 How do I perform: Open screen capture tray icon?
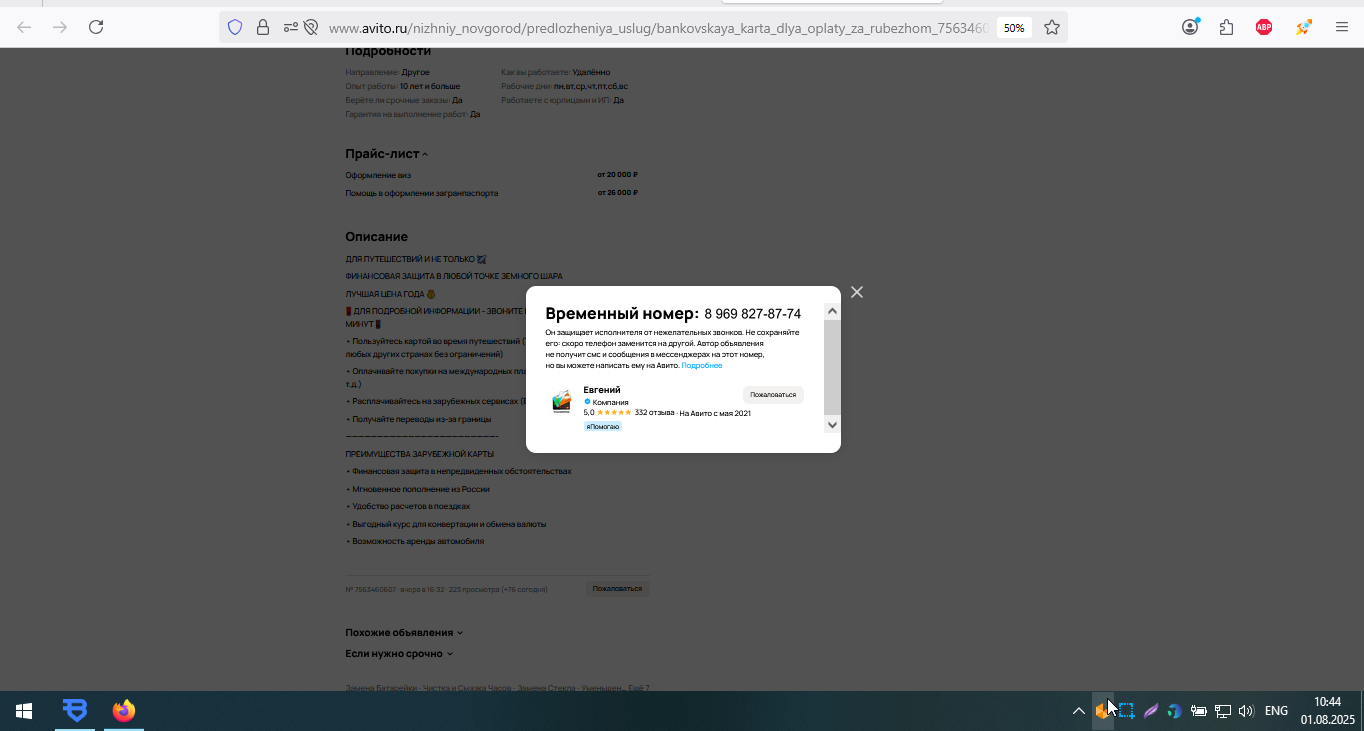pos(1126,711)
